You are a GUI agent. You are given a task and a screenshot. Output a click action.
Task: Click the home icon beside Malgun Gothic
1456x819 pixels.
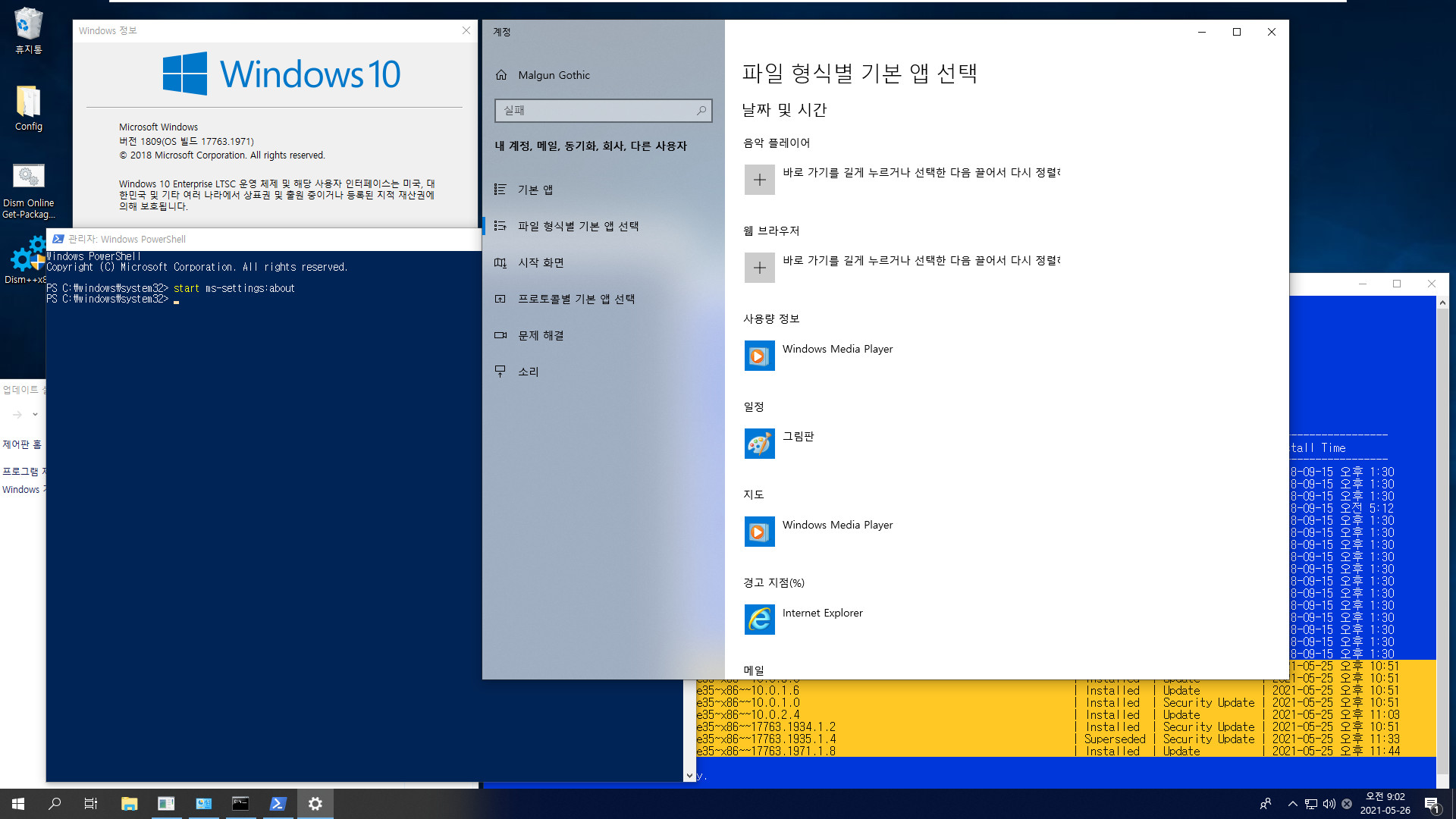(x=501, y=75)
